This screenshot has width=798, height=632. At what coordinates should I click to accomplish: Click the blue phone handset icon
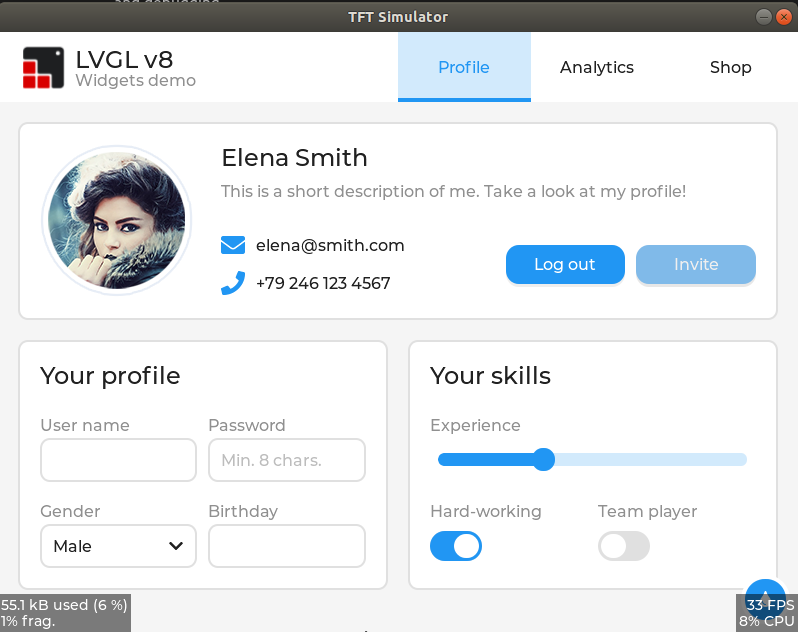(233, 283)
